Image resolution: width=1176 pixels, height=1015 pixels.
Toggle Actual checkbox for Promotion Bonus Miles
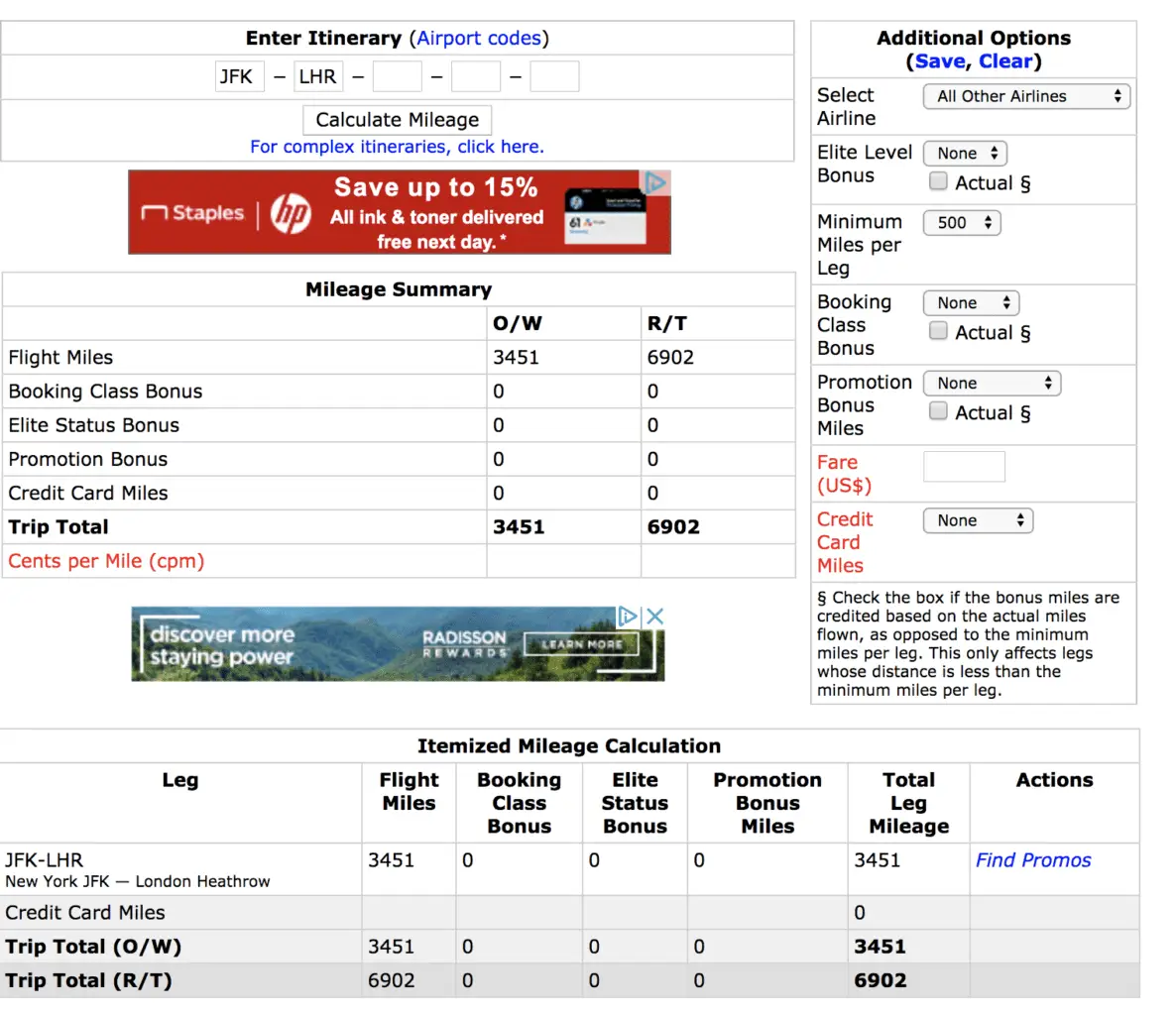[x=937, y=410]
